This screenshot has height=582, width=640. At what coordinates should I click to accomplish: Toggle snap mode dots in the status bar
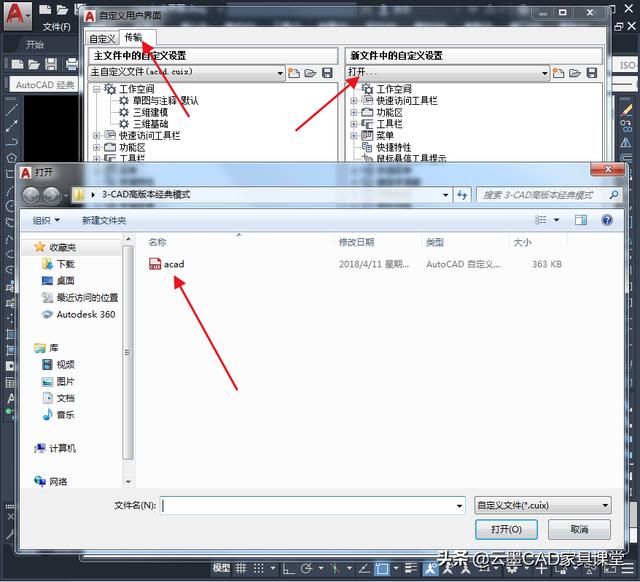pos(258,568)
